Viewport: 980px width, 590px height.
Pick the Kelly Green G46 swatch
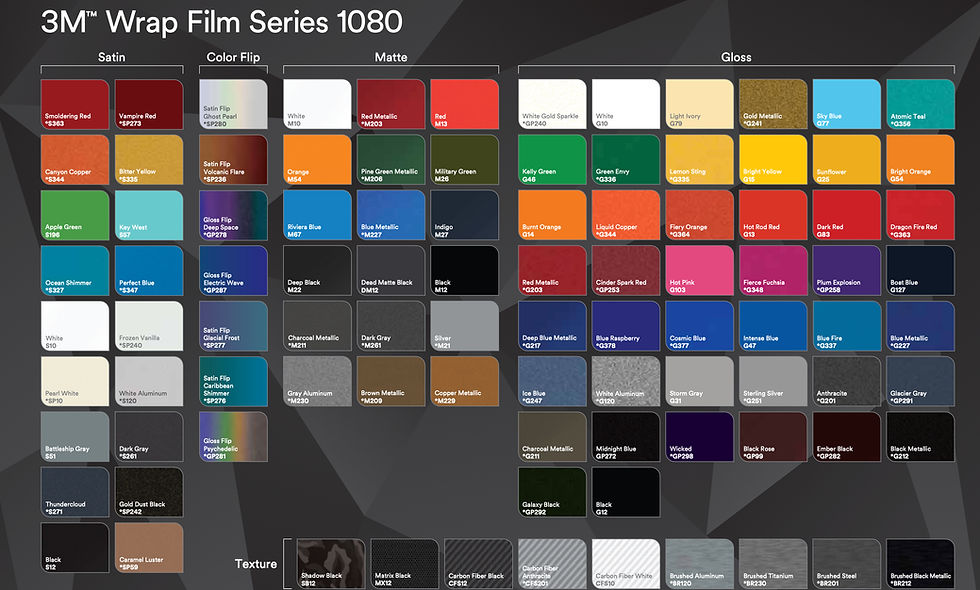(552, 160)
